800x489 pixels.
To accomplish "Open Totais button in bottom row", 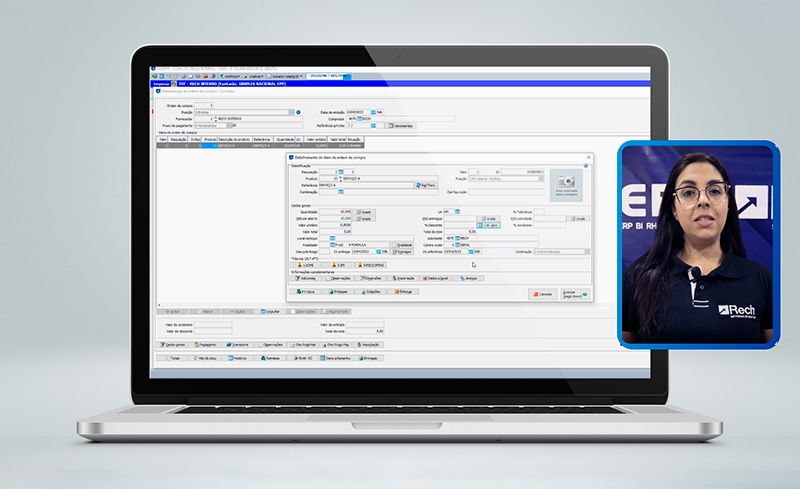I will (173, 358).
